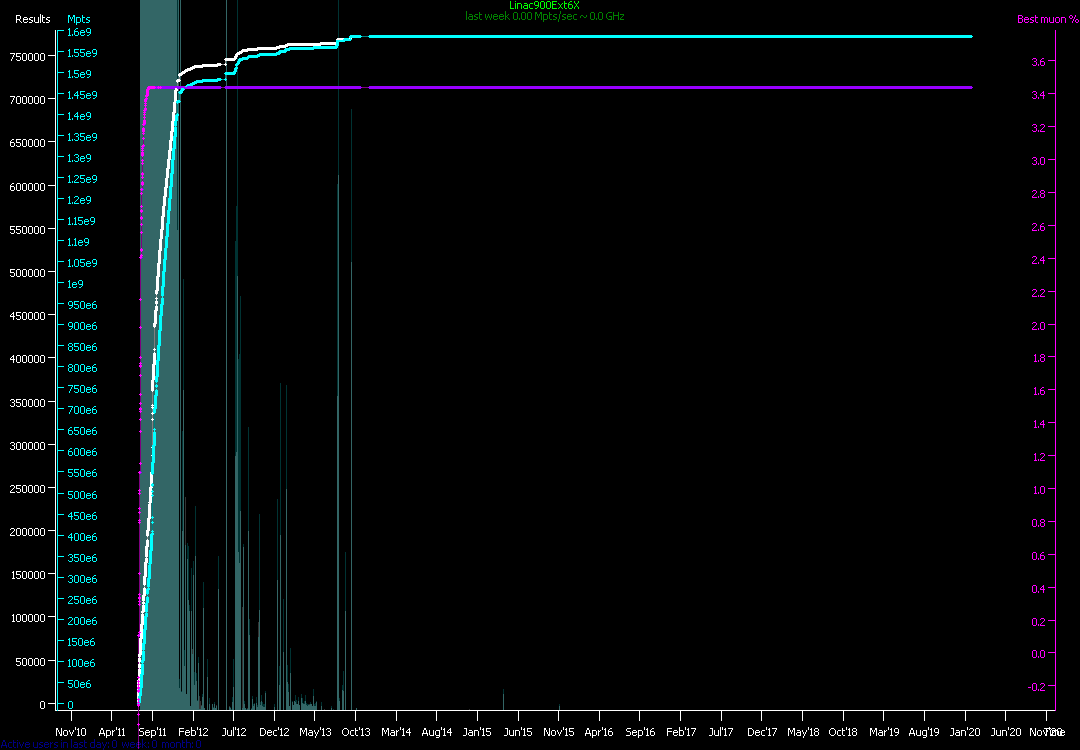Click the -0.2 muon percent axis value
This screenshot has height=750, width=1080.
[1036, 687]
